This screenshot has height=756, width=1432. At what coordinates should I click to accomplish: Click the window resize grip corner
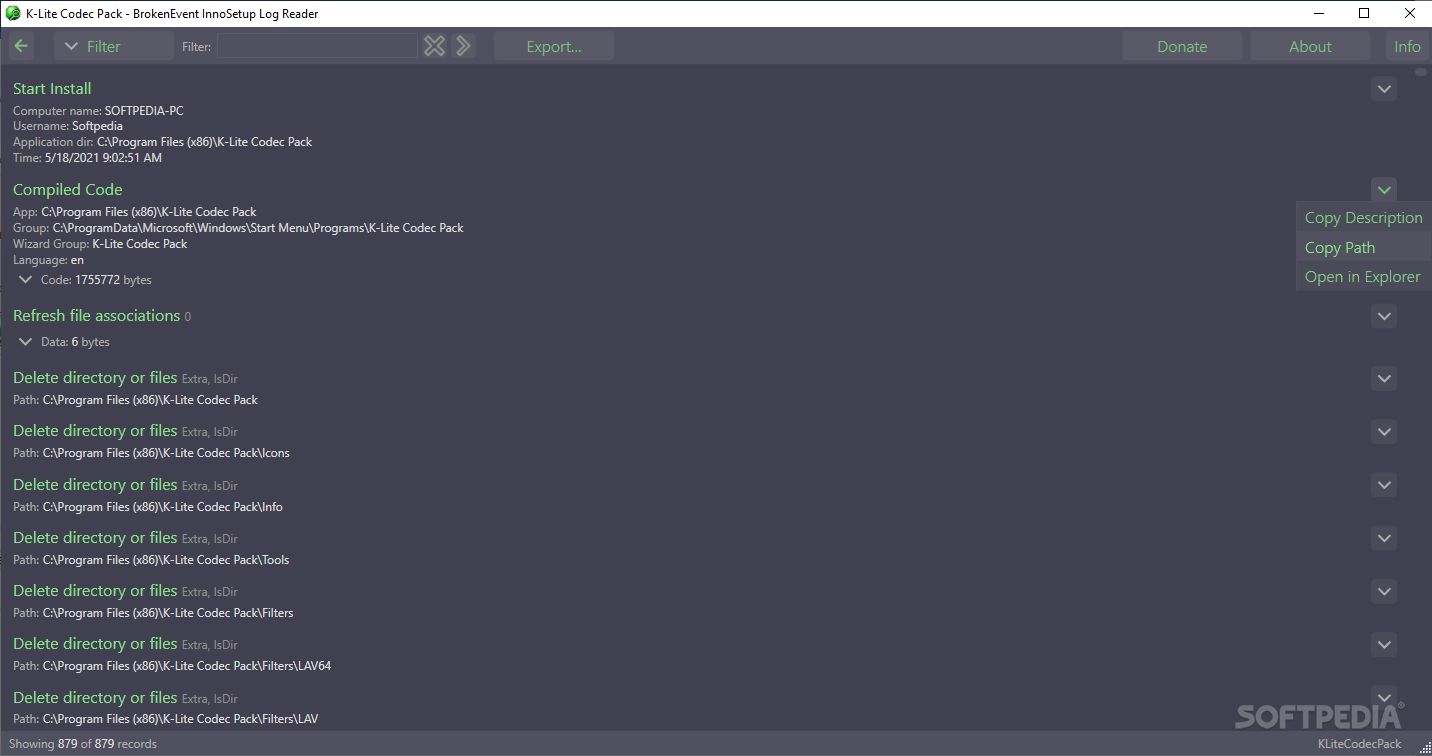click(1423, 747)
